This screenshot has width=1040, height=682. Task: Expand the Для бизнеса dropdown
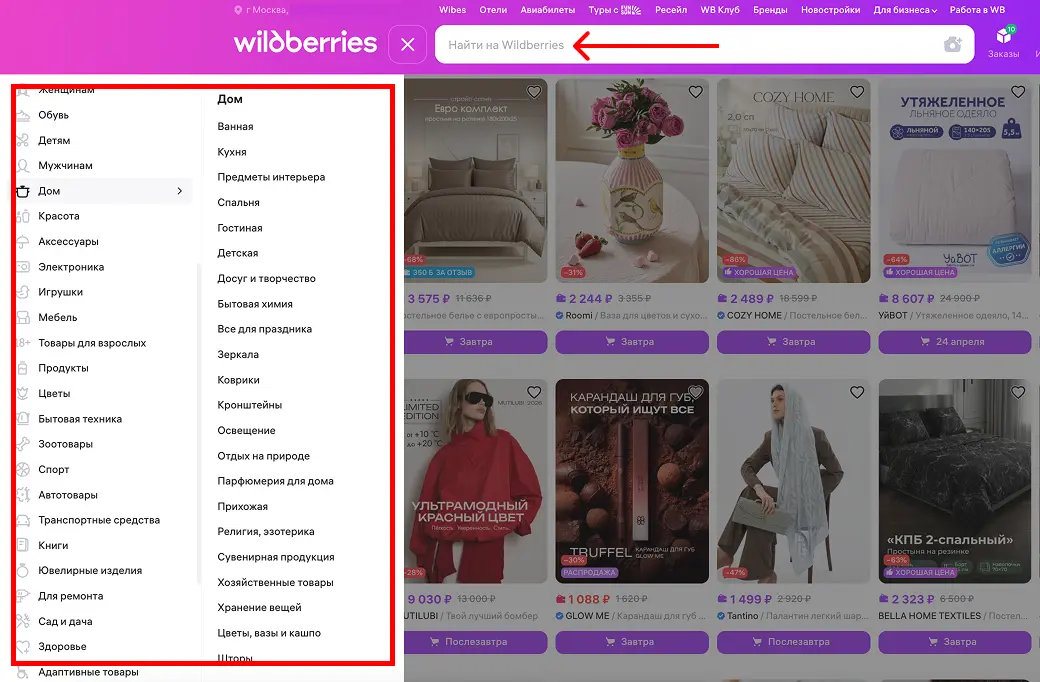(x=905, y=10)
